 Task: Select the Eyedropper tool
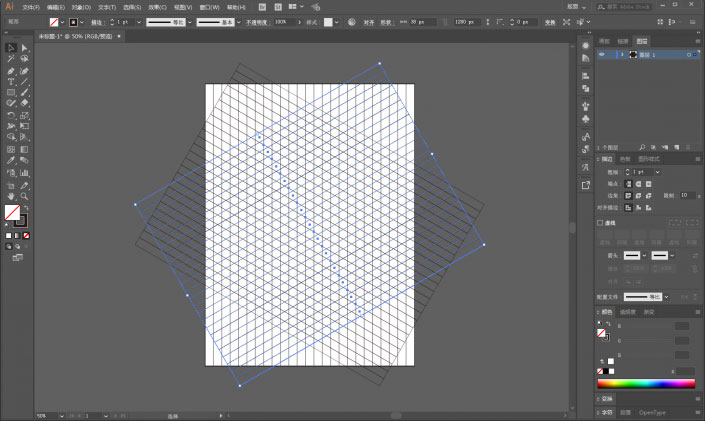pyautogui.click(x=11, y=161)
